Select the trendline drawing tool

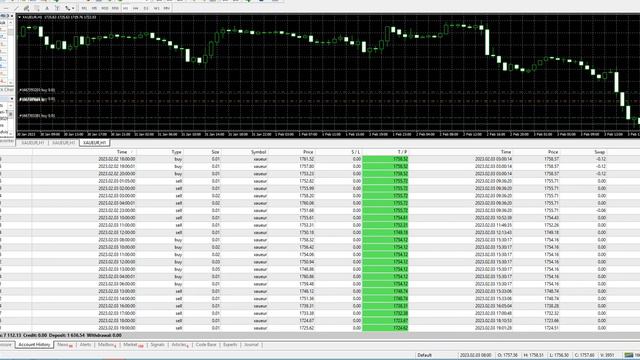pyautogui.click(x=16, y=8)
